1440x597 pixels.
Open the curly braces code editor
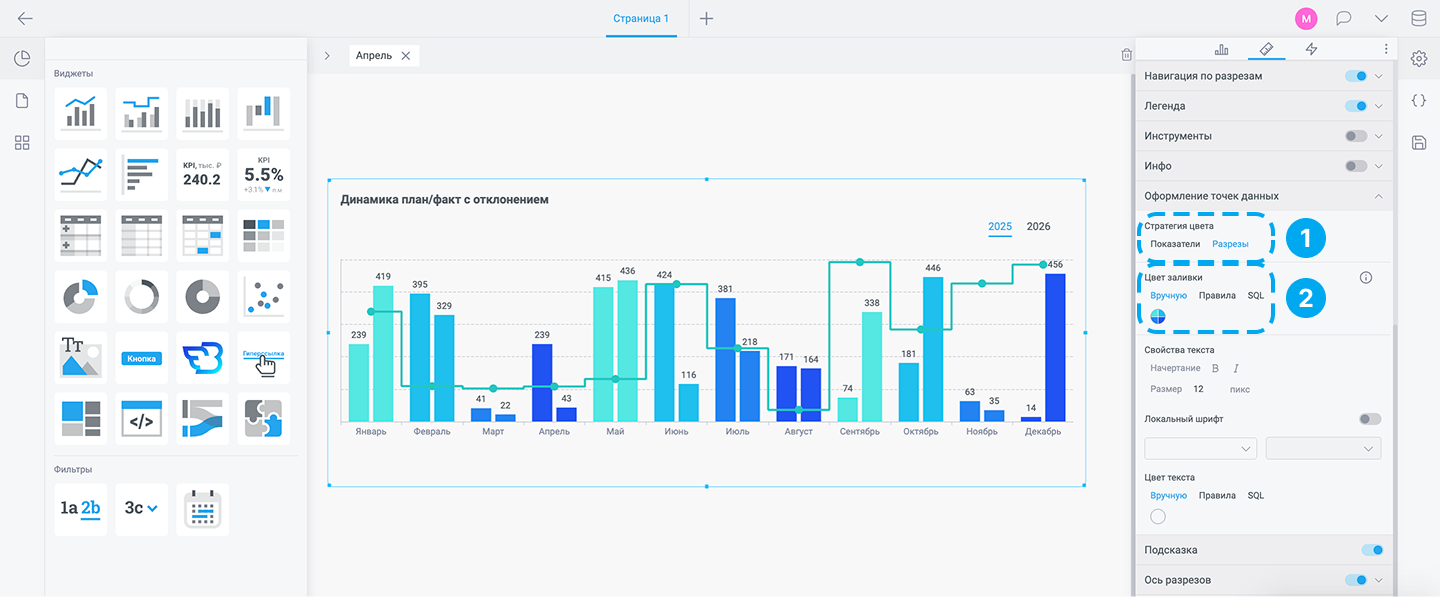1419,100
